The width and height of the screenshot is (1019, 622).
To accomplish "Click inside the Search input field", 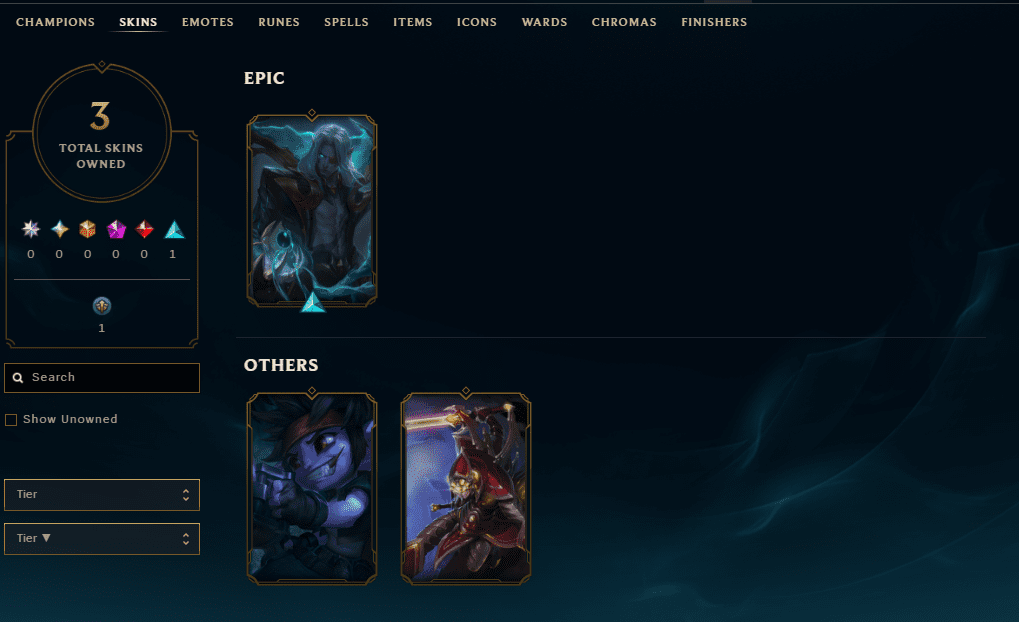I will [x=102, y=378].
